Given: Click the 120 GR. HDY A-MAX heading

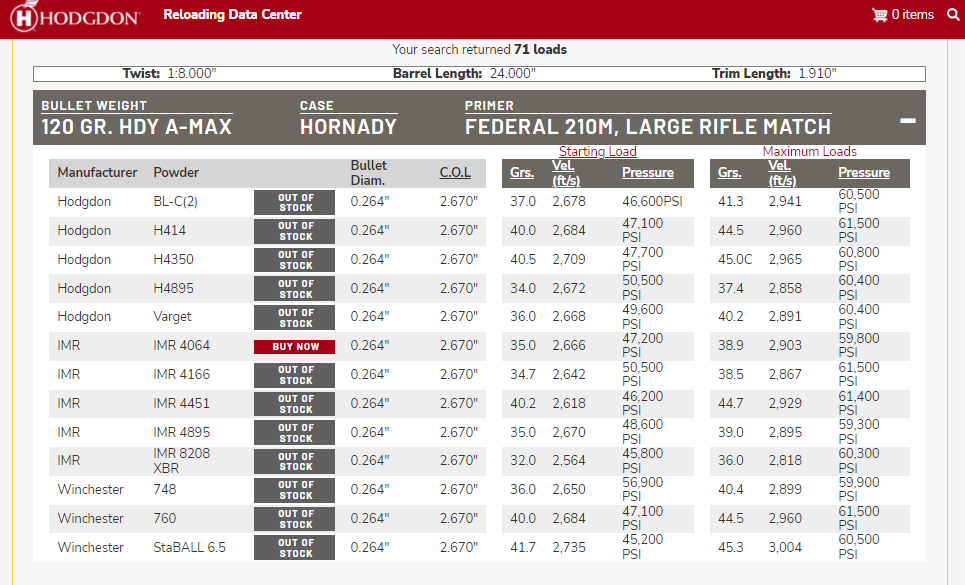Looking at the screenshot, I should (137, 127).
